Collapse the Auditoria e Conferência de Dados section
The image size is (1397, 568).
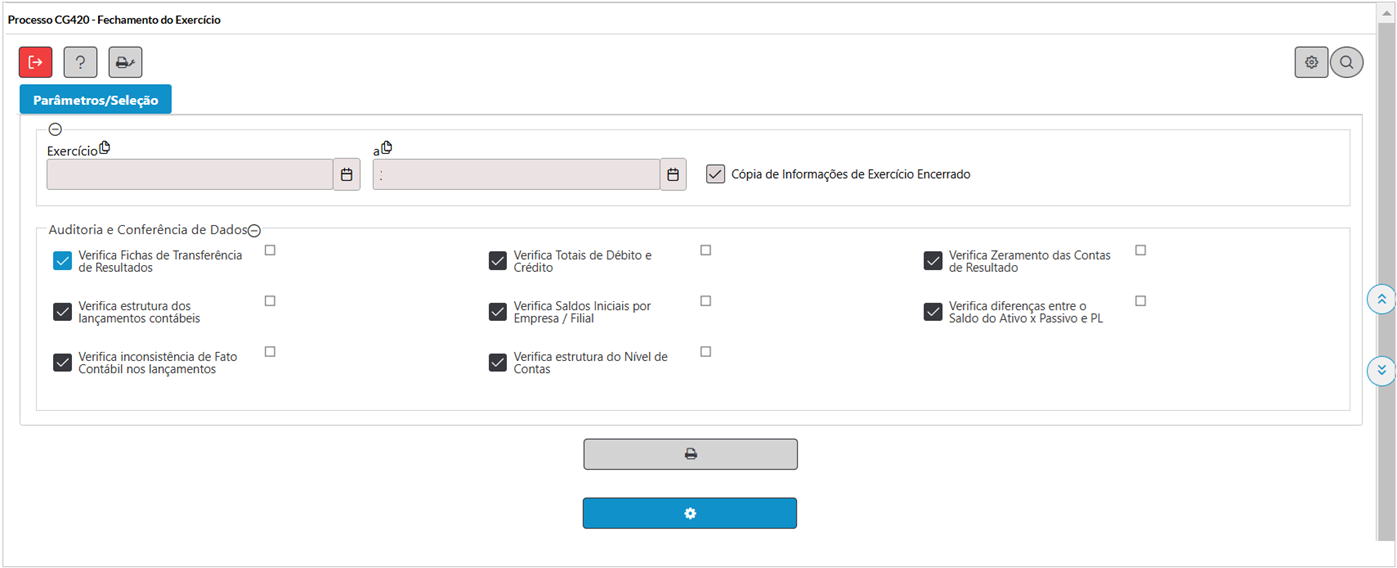tap(254, 231)
